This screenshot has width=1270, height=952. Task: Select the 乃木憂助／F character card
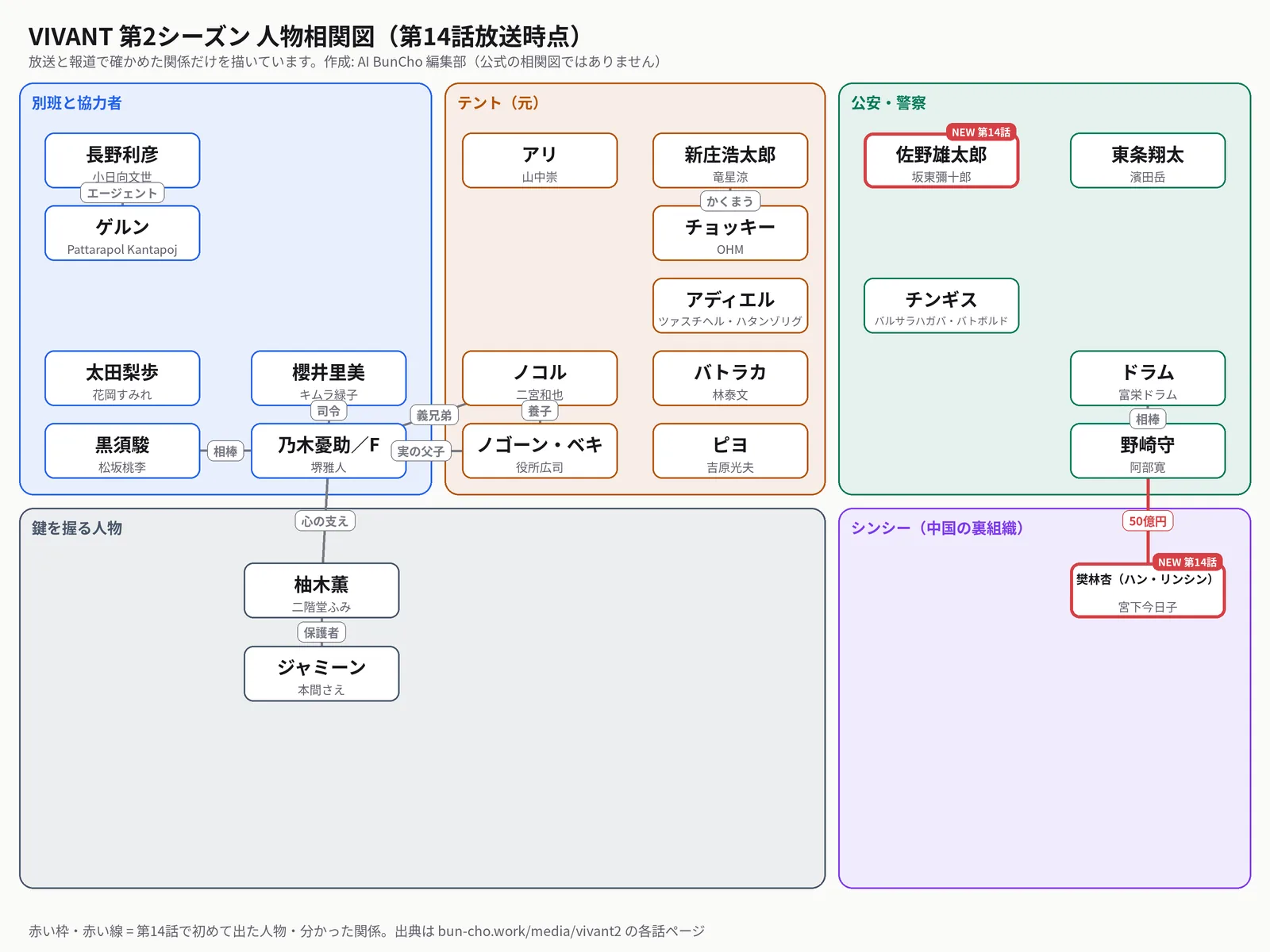(329, 451)
